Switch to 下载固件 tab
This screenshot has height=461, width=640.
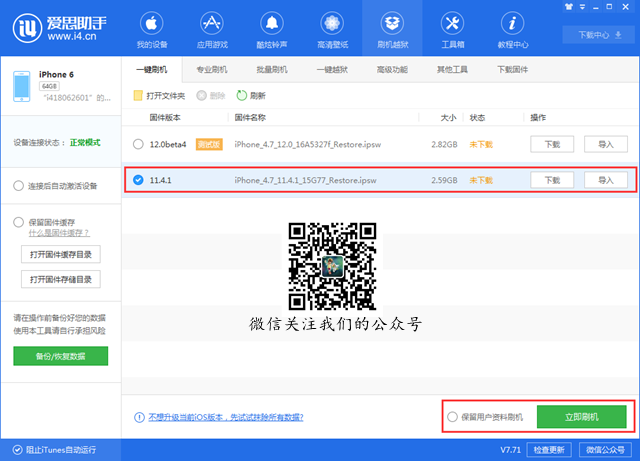tap(513, 70)
